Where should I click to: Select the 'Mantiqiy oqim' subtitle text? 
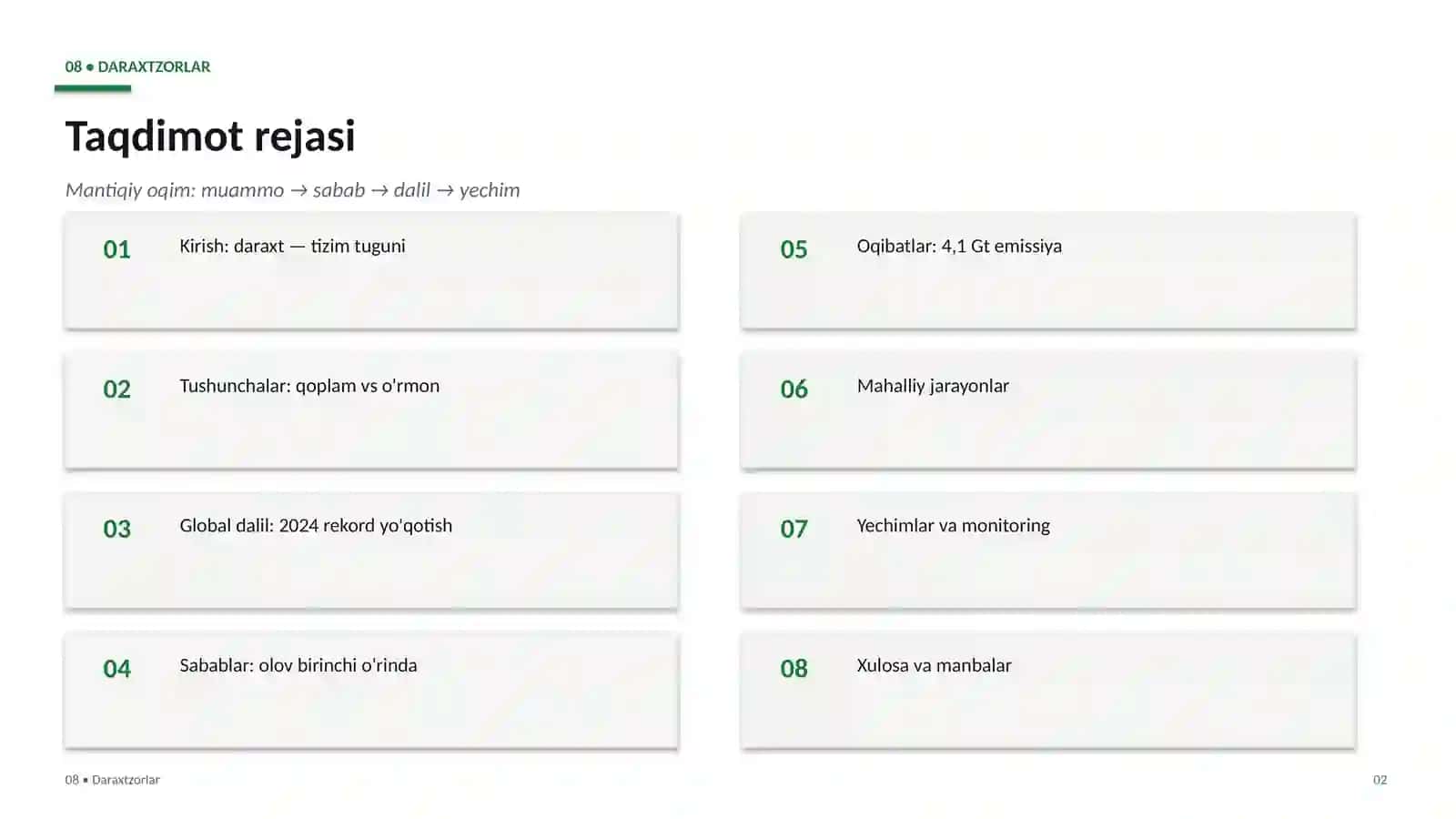click(293, 190)
